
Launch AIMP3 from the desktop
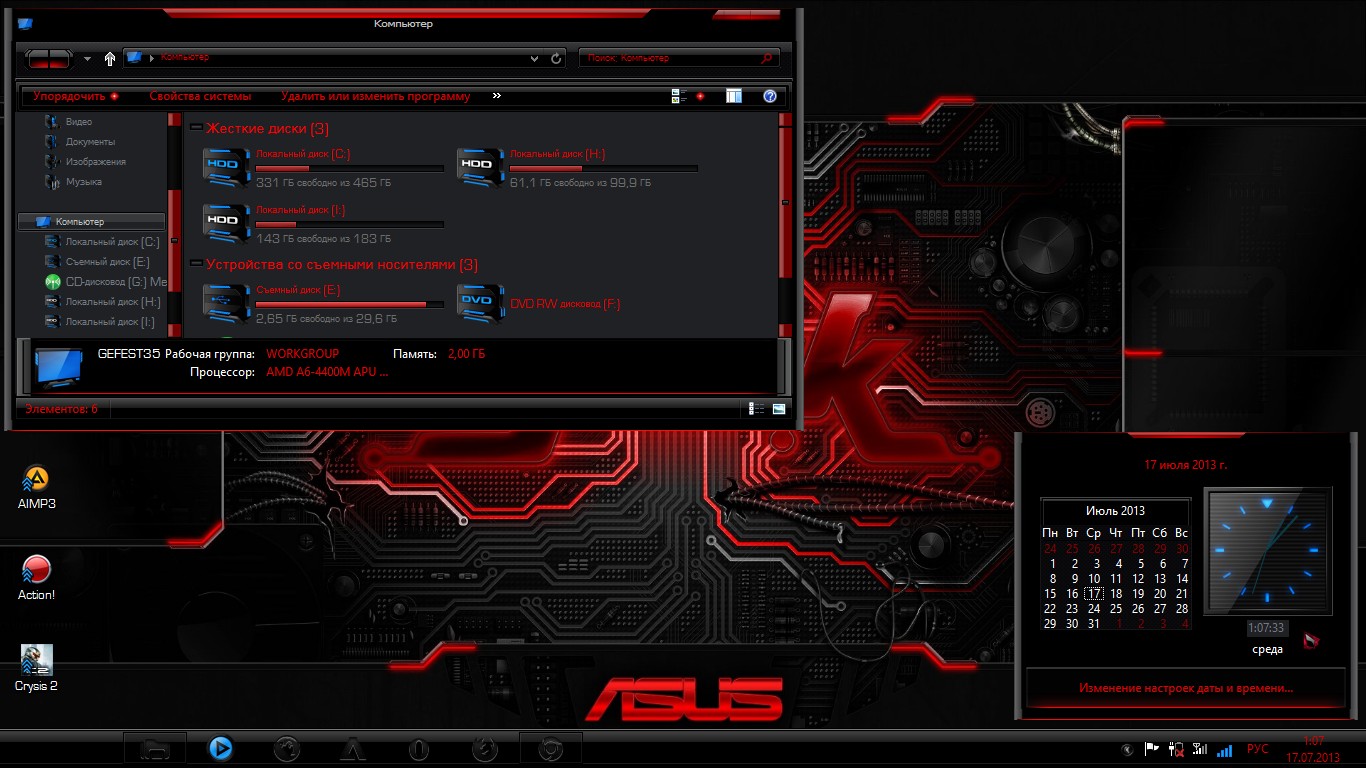point(36,488)
